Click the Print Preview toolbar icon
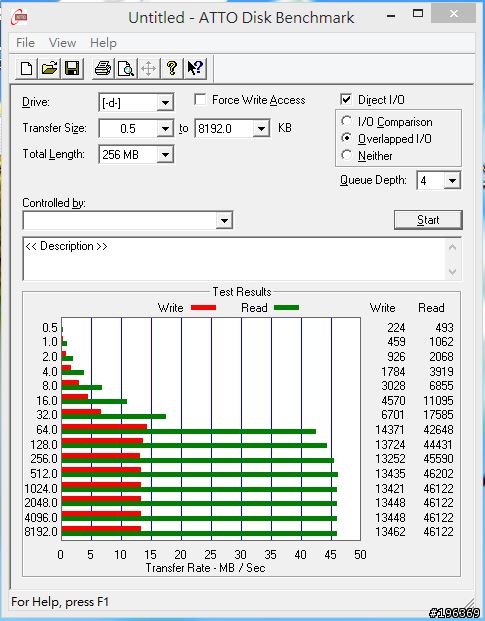 click(126, 69)
